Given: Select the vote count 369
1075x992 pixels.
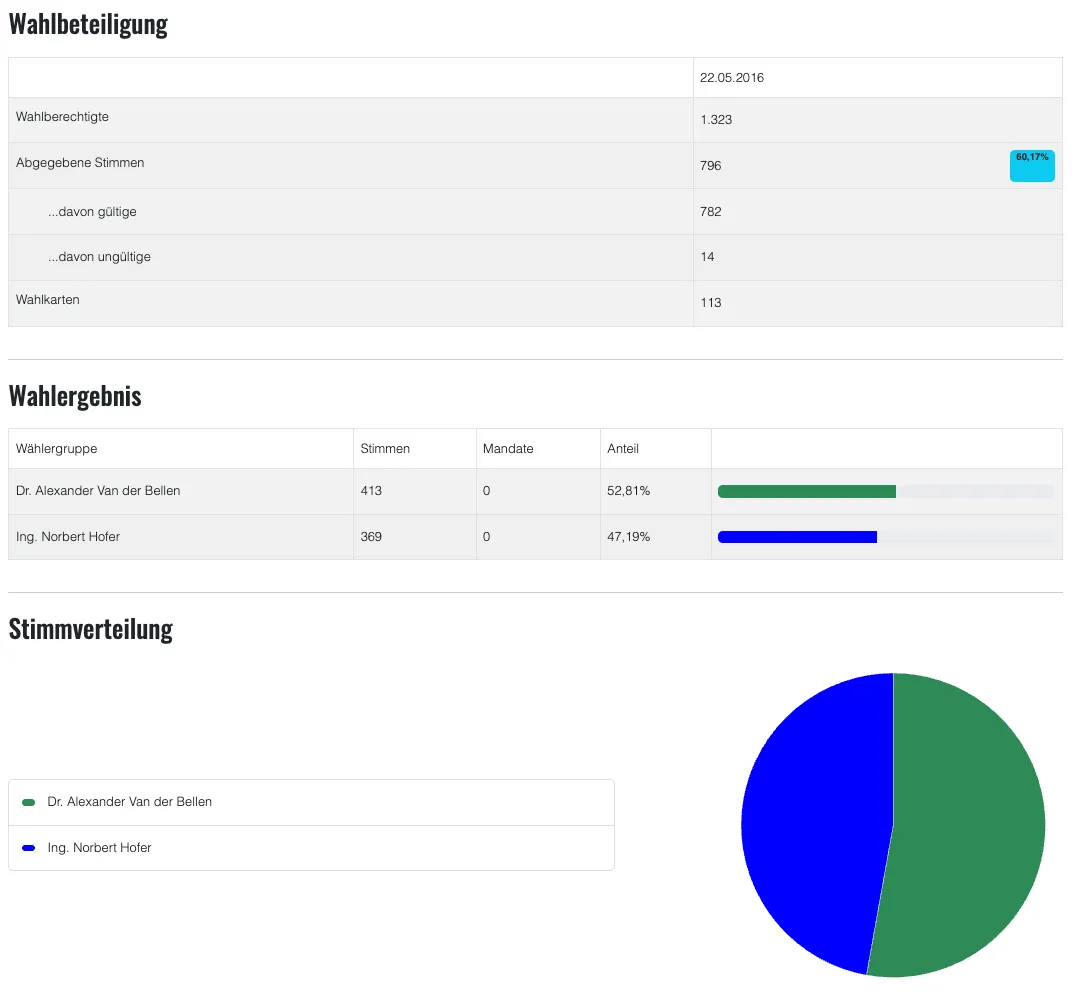Looking at the screenshot, I should [x=371, y=537].
